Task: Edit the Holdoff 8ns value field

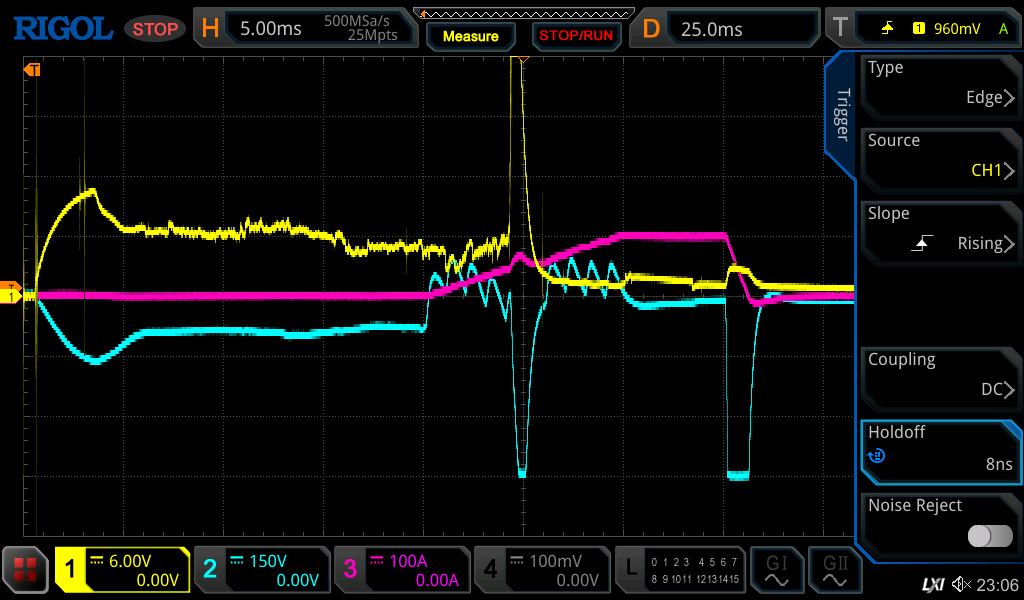Action: coord(940,449)
